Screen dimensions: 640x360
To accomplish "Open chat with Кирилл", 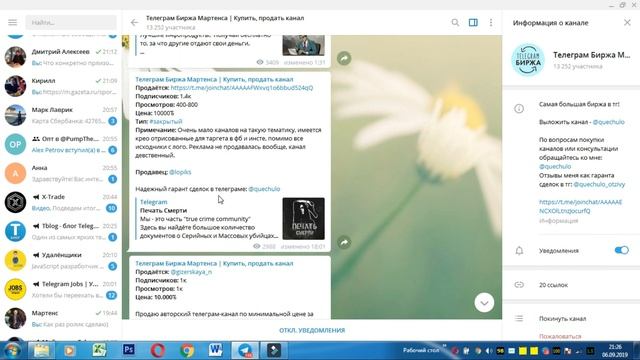I will [x=61, y=86].
